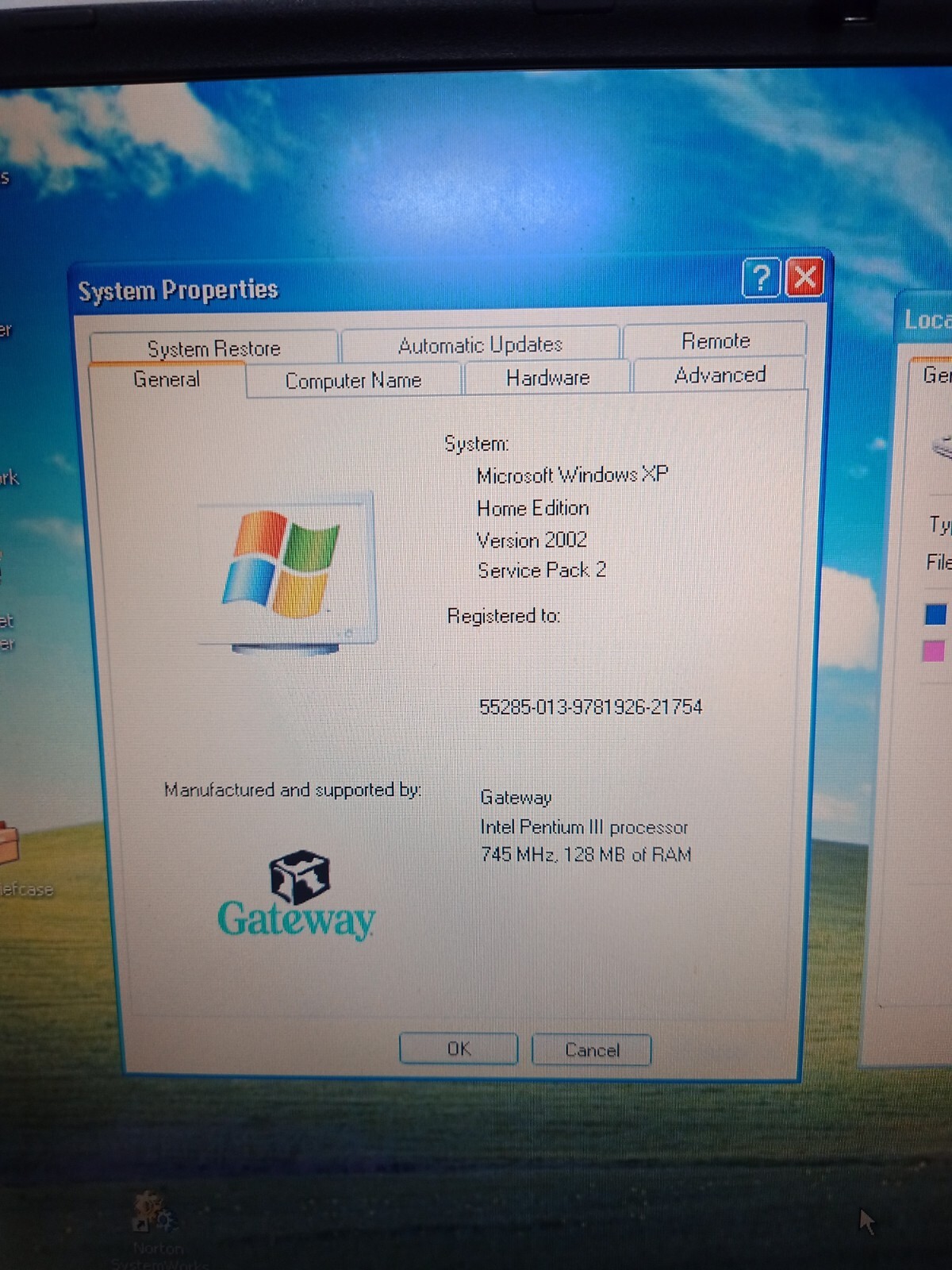Click the Service Pack 2 text

(542, 570)
